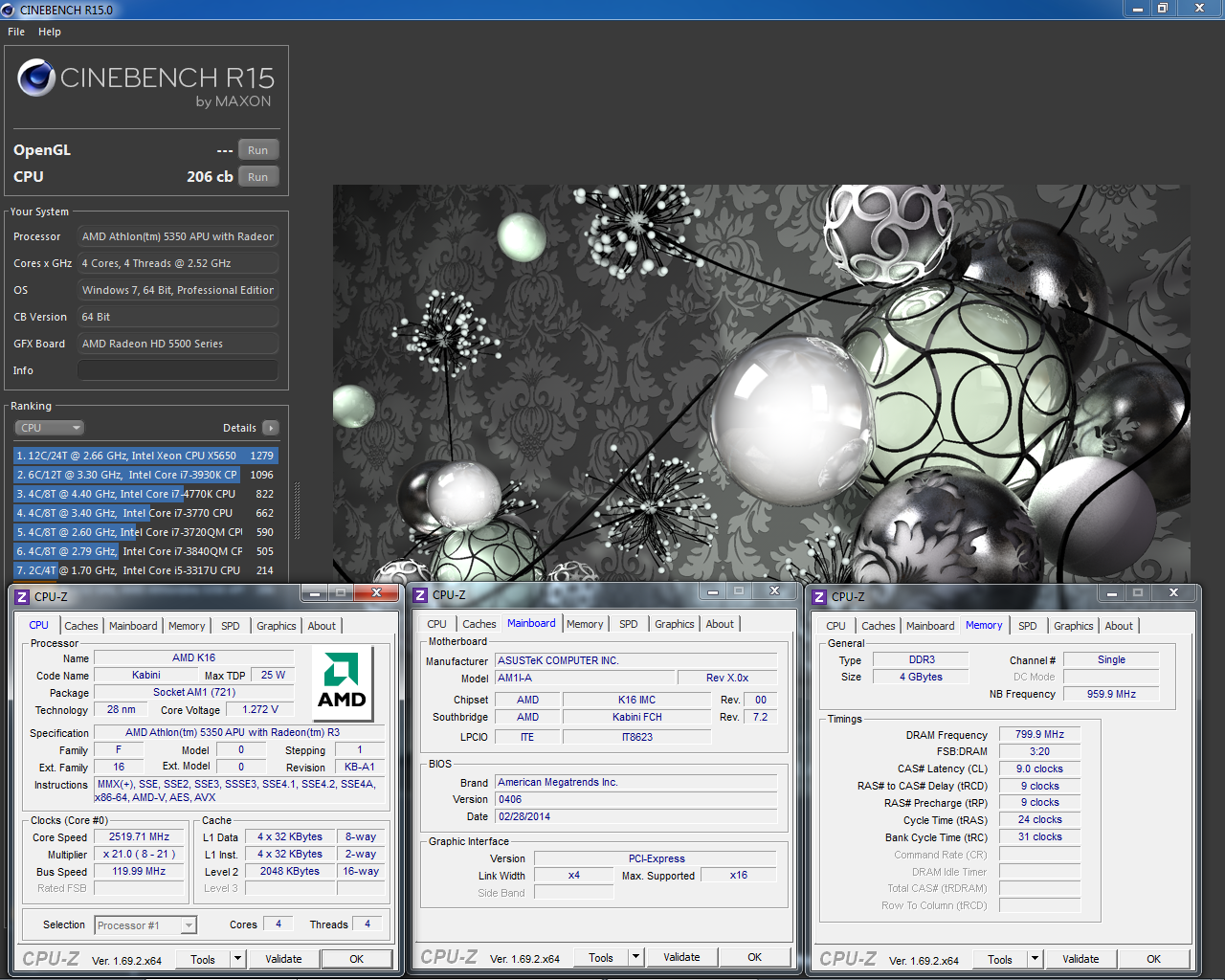Click BIOS version value 0406

point(635,799)
